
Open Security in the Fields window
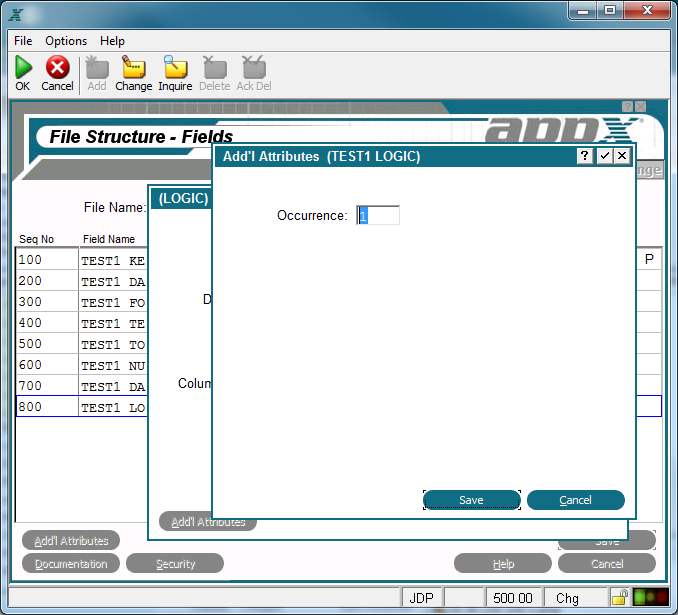click(175, 564)
